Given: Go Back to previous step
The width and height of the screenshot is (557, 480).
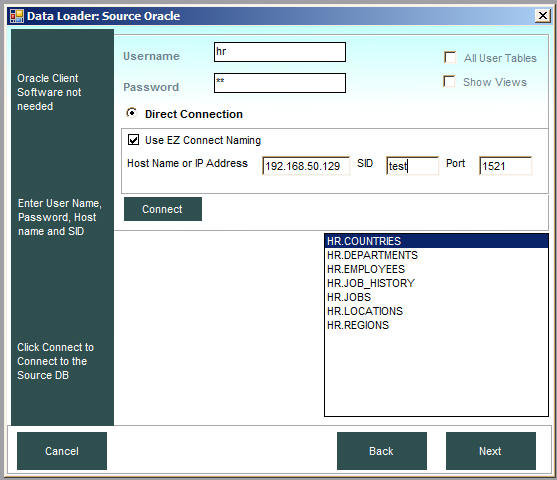Looking at the screenshot, I should click(382, 451).
